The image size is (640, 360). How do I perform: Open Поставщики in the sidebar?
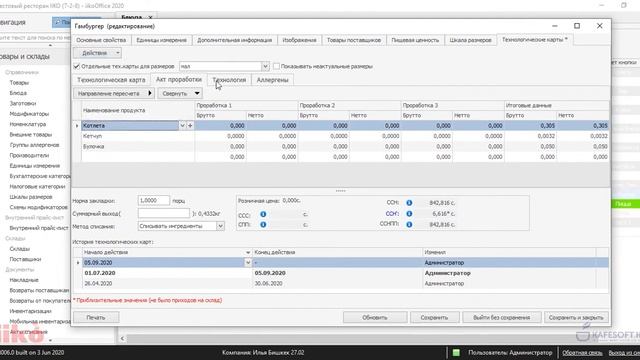click(25, 259)
